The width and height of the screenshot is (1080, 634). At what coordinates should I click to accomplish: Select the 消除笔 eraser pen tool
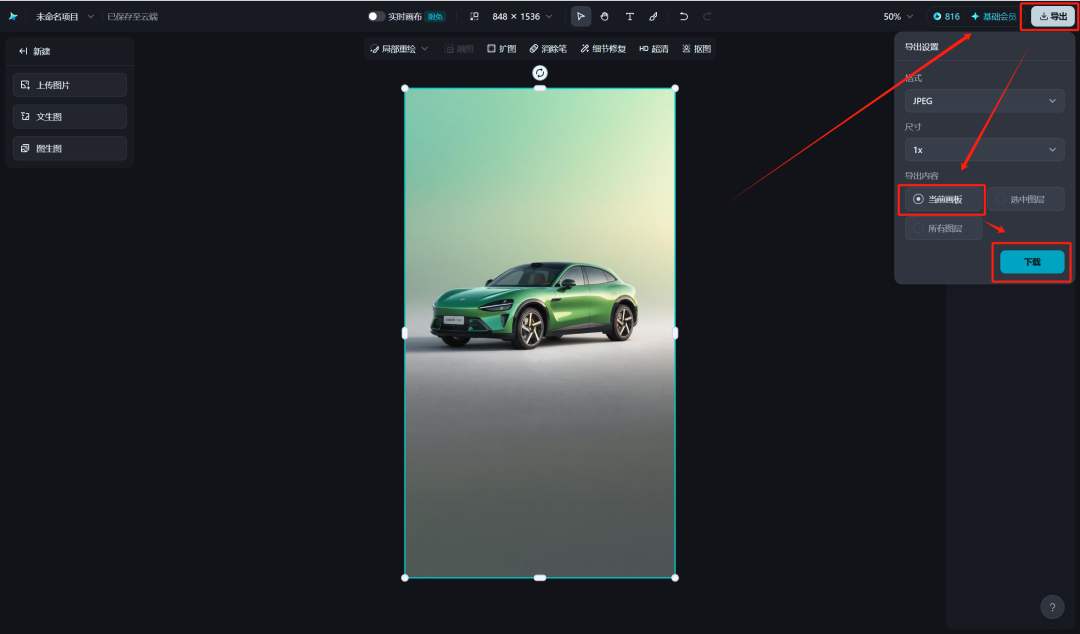click(x=548, y=48)
